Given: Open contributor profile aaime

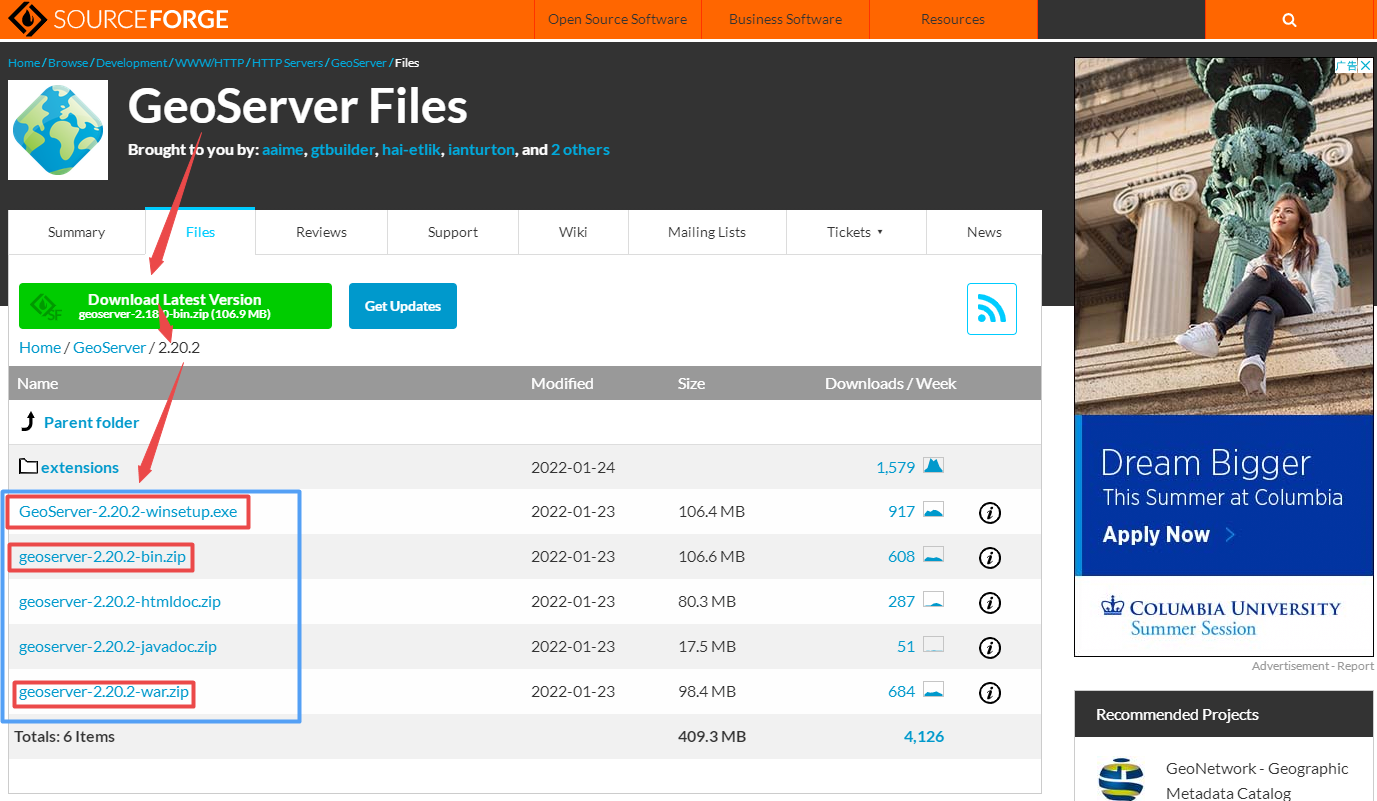Looking at the screenshot, I should (283, 149).
